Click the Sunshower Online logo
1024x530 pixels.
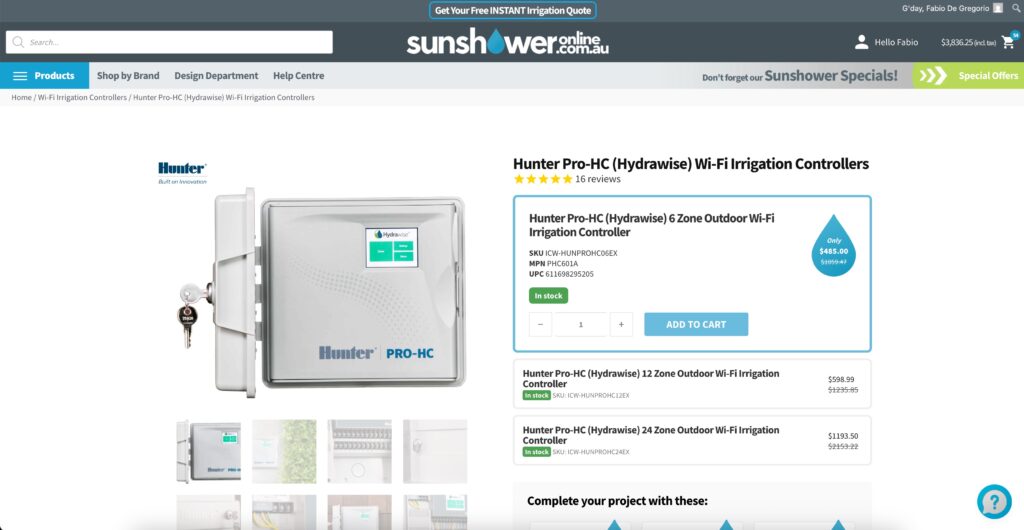[x=507, y=42]
